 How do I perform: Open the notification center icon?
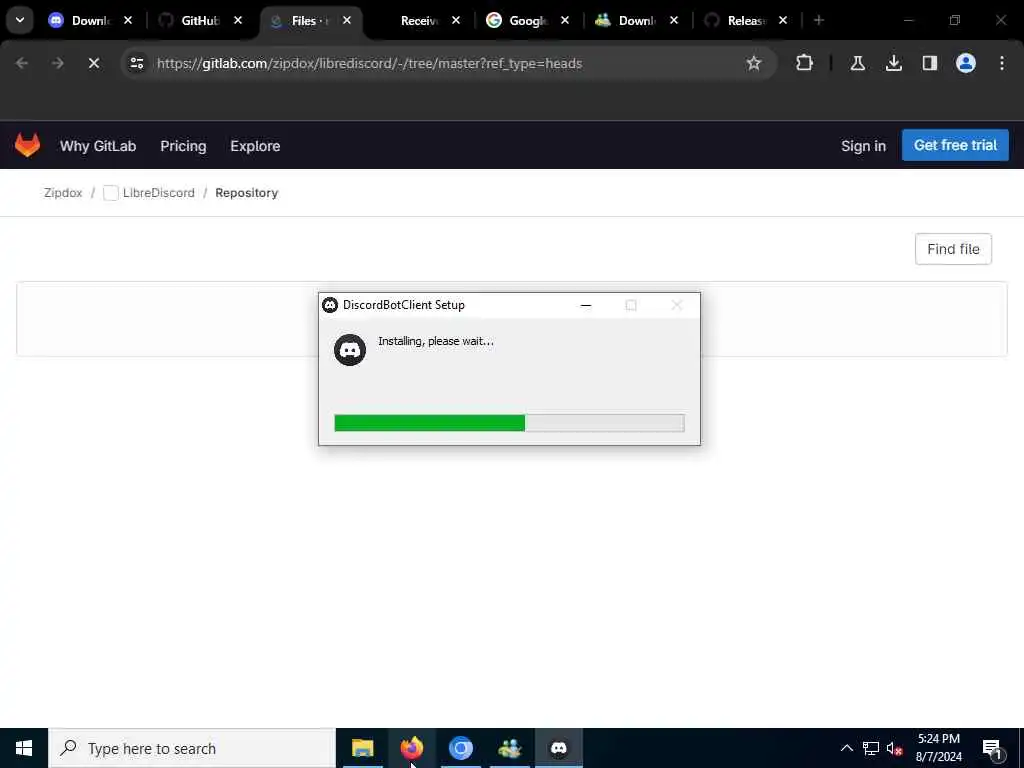pyautogui.click(x=993, y=749)
